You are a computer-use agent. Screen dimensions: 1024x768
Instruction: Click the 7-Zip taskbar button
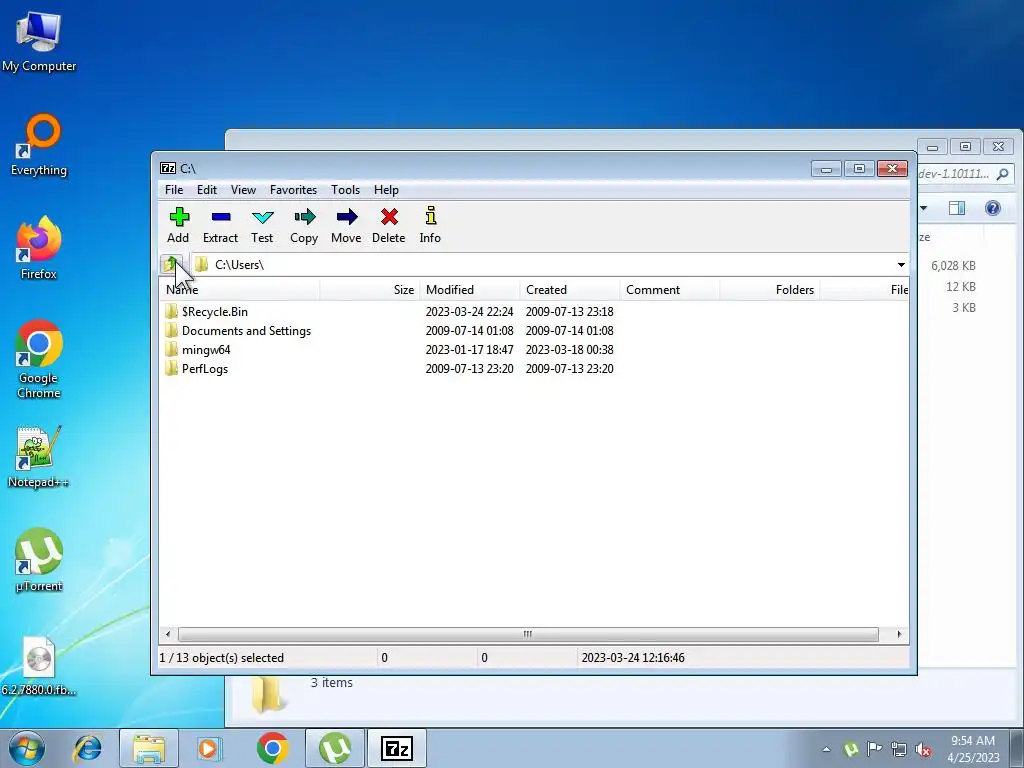point(396,748)
